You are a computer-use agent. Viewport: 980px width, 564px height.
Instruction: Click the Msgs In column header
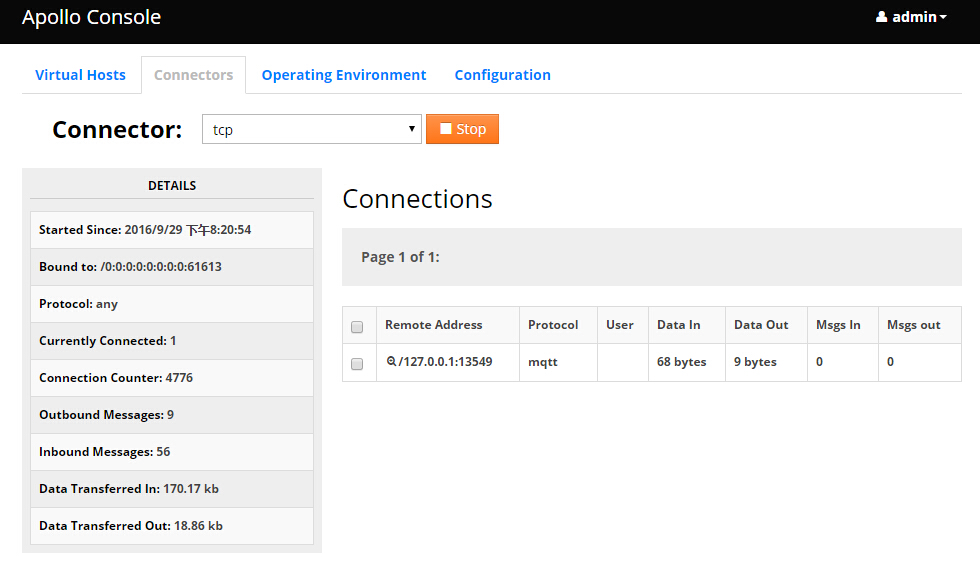(x=838, y=325)
